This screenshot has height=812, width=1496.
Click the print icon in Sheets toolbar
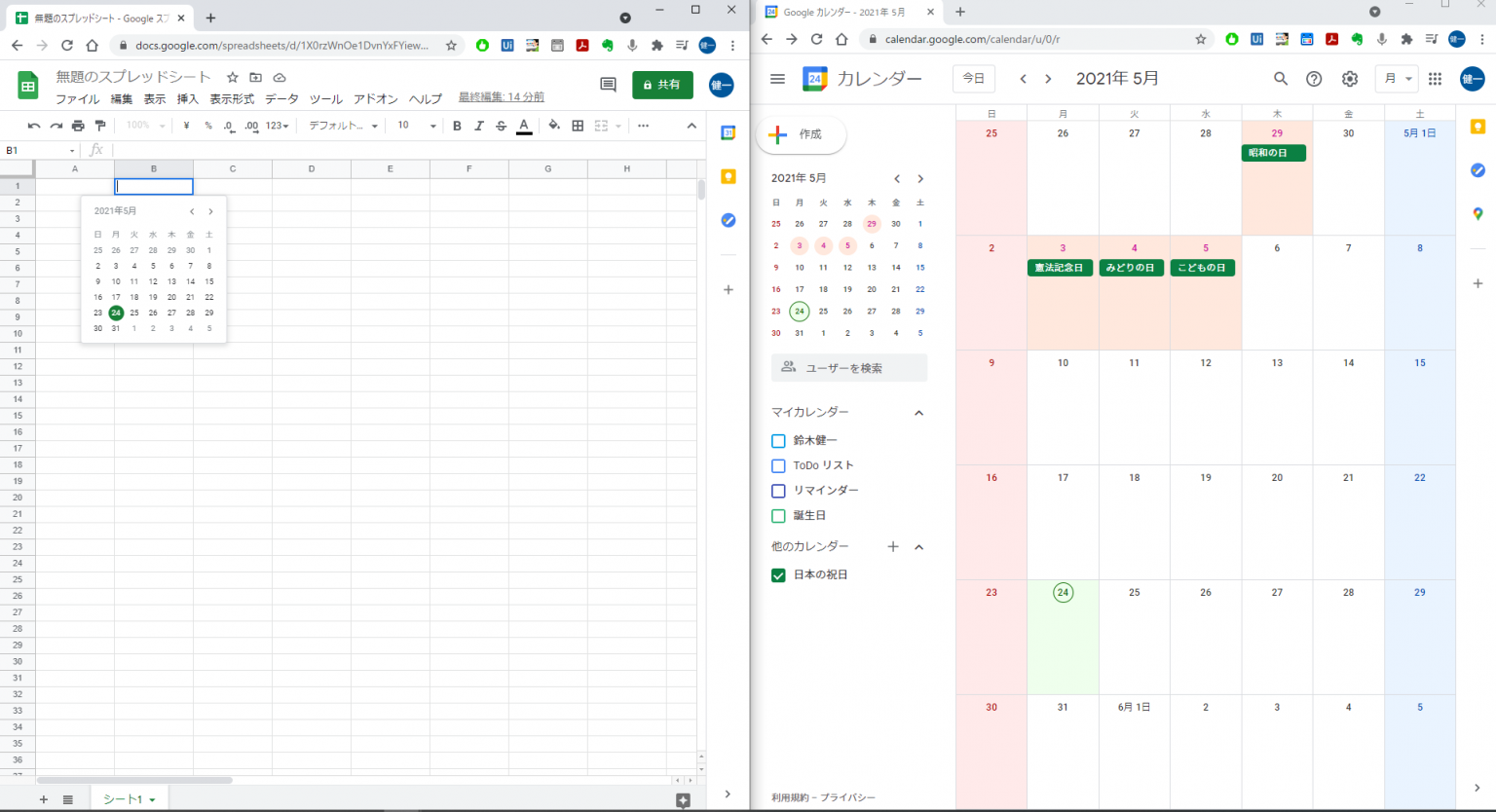[78, 126]
